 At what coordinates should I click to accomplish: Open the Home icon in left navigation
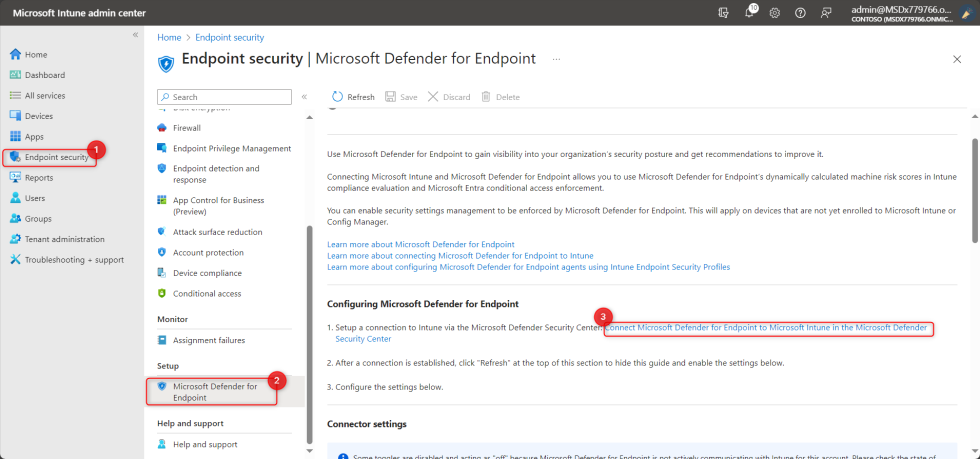coord(16,54)
